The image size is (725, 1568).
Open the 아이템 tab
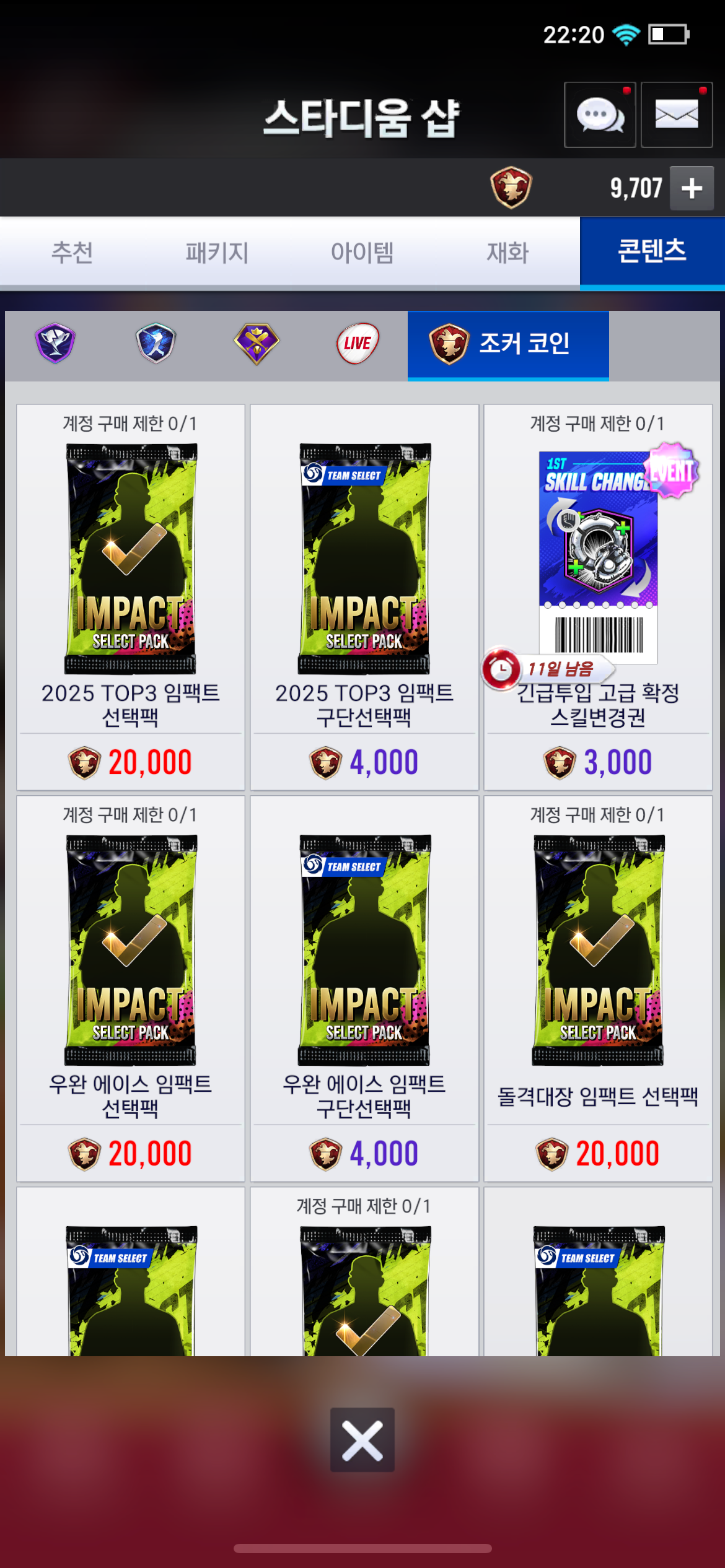[362, 252]
